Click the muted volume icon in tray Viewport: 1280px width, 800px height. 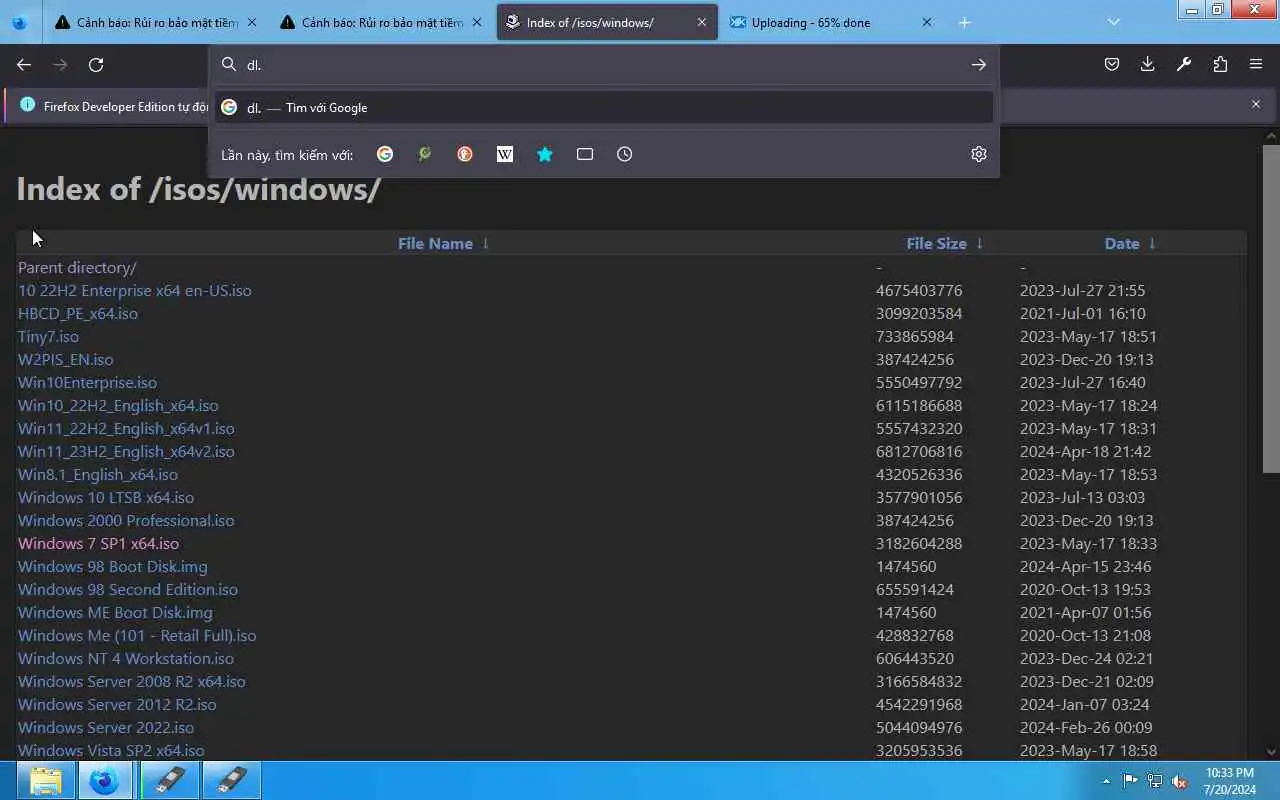pyautogui.click(x=1180, y=781)
